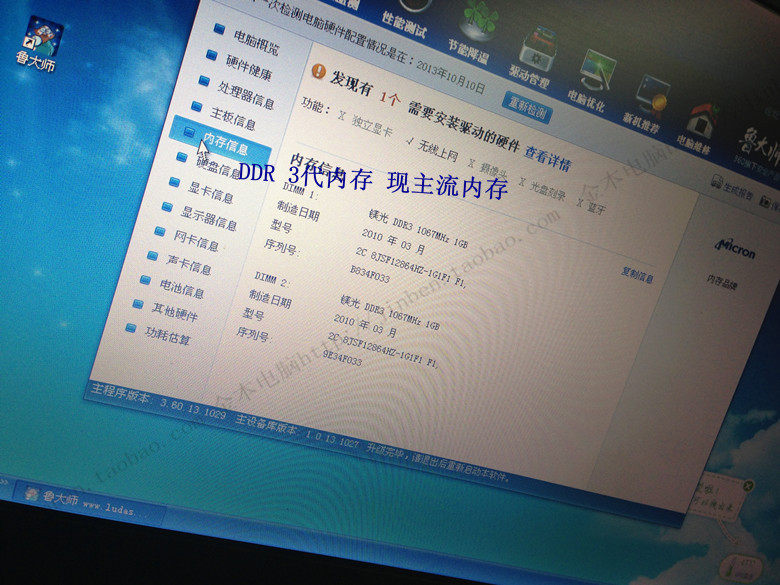The image size is (780, 585).
Task: Click the 独立显卡 feature label
Action: click(x=372, y=126)
